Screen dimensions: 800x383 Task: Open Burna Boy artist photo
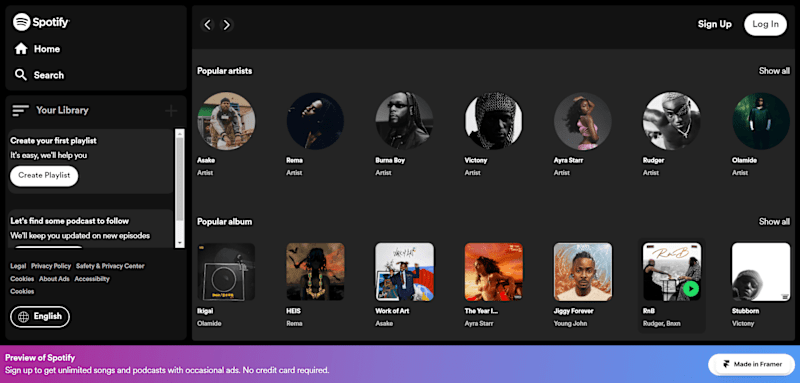pyautogui.click(x=405, y=121)
